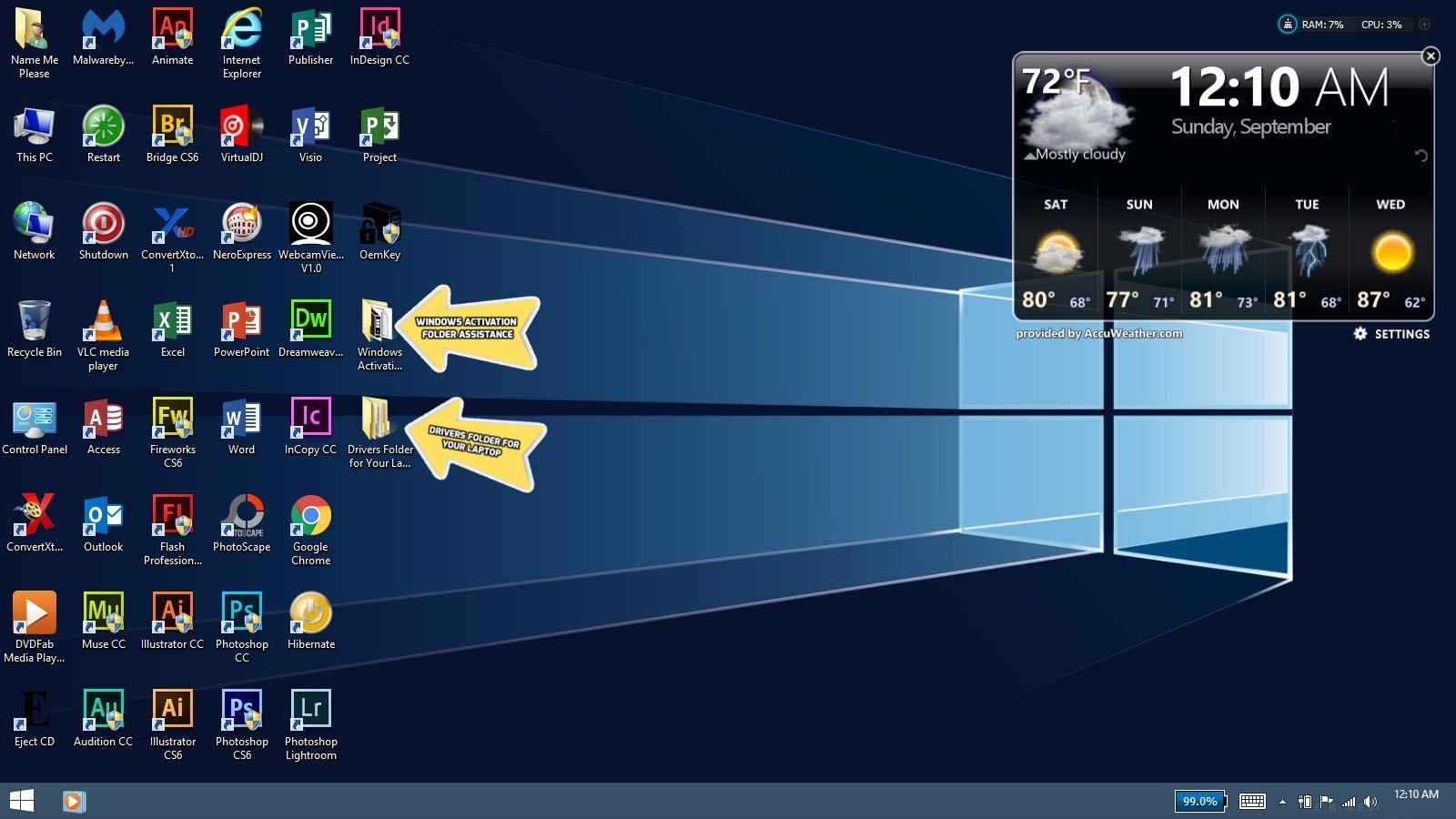Image resolution: width=1456 pixels, height=819 pixels.
Task: Select the Access desktop shortcut
Action: point(103,427)
